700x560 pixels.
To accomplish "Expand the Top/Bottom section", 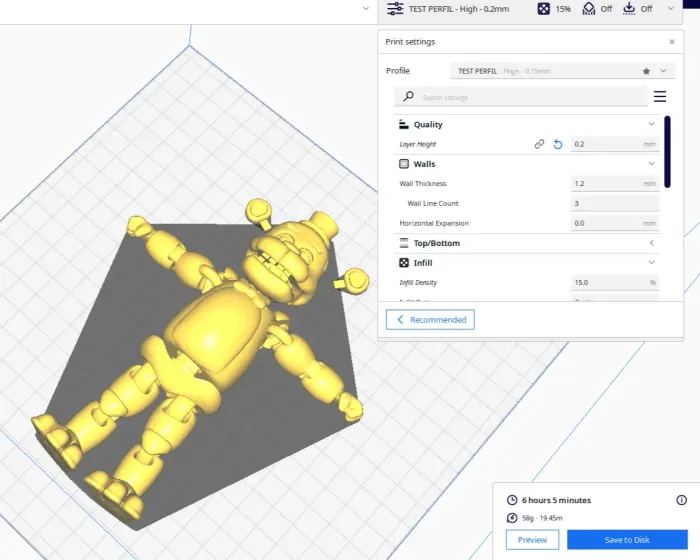I will point(651,243).
